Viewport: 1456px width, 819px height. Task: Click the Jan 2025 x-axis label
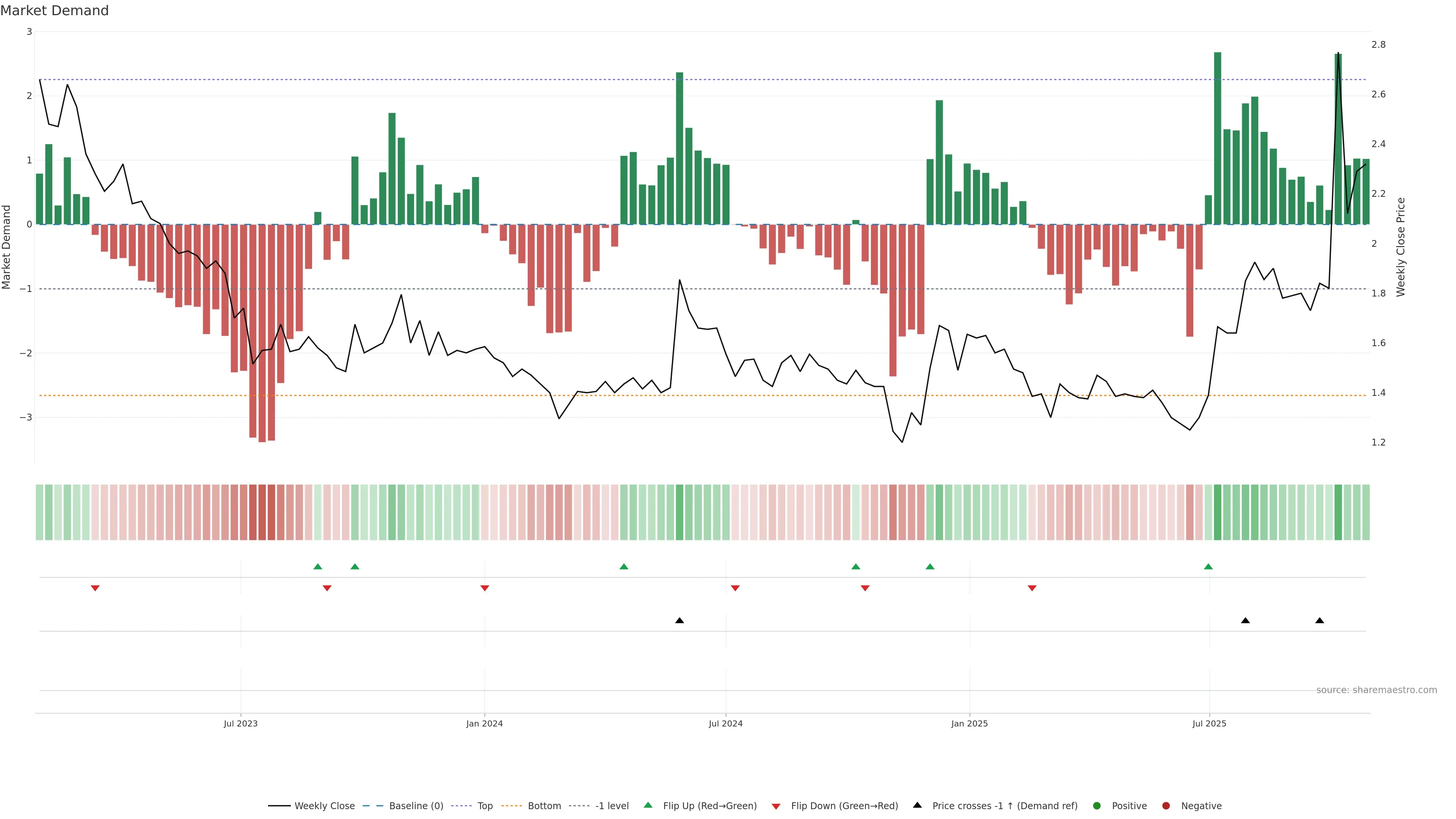click(970, 723)
